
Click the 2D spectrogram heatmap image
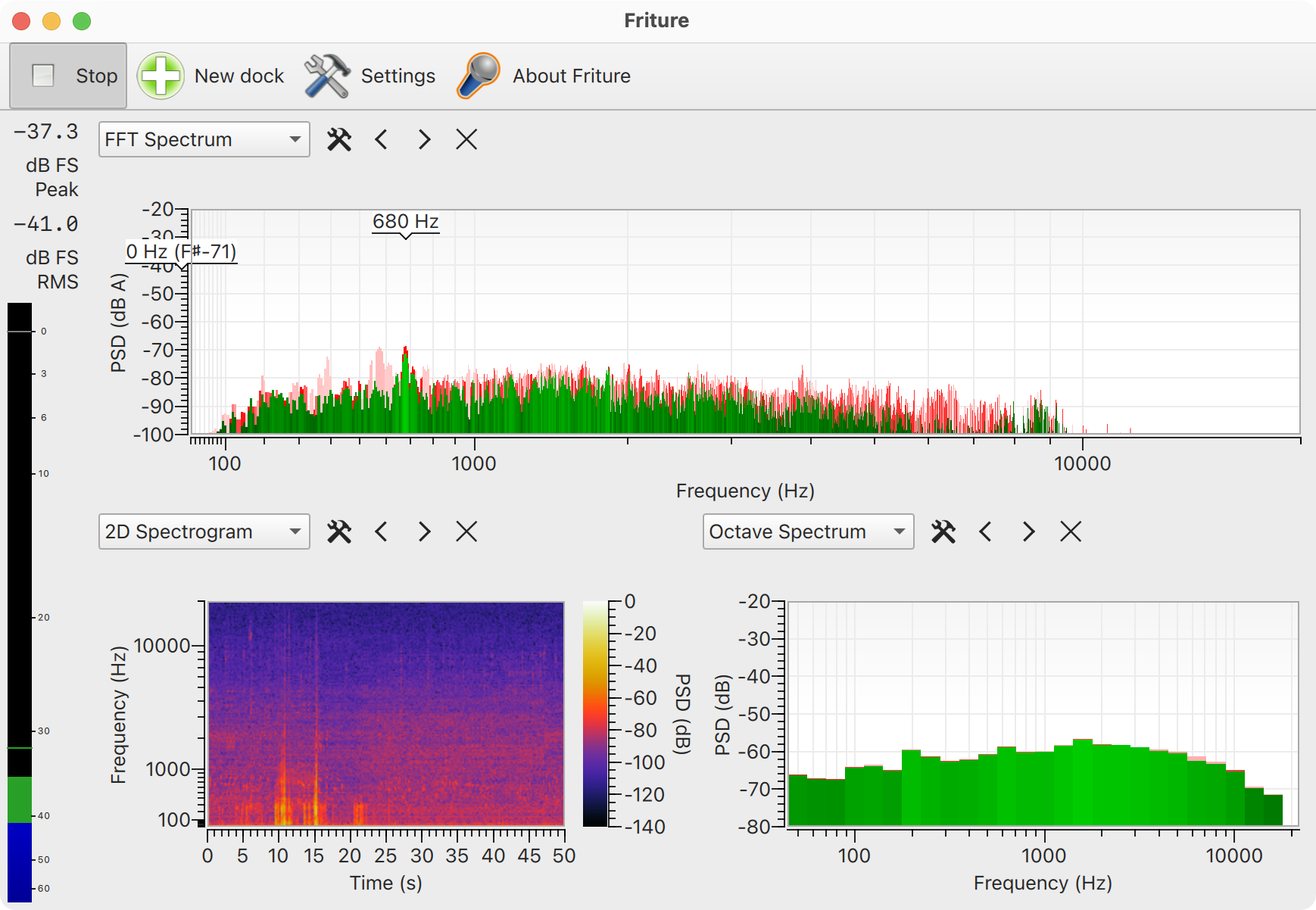(386, 714)
